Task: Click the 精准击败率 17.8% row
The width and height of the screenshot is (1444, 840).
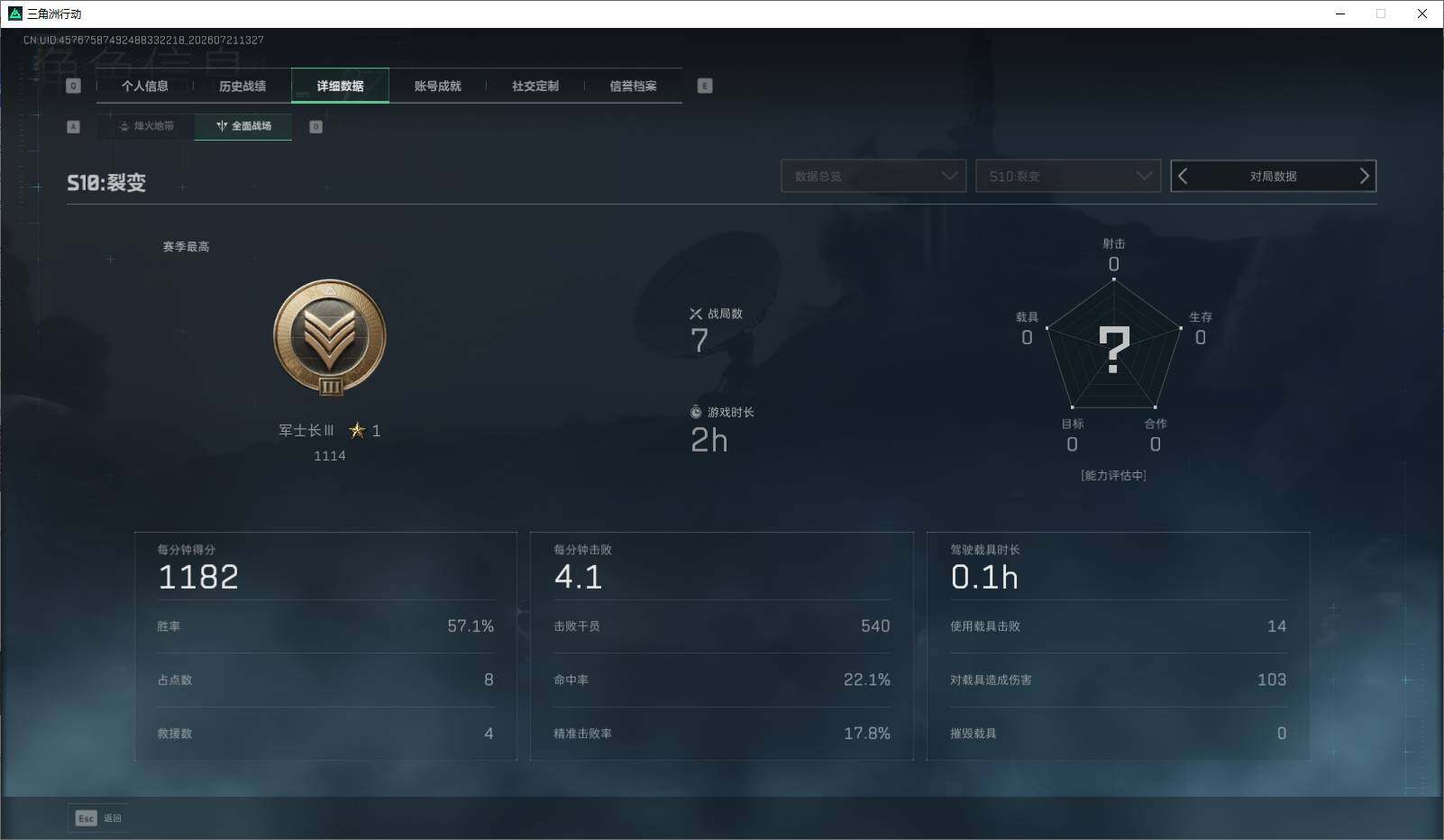Action: click(722, 734)
